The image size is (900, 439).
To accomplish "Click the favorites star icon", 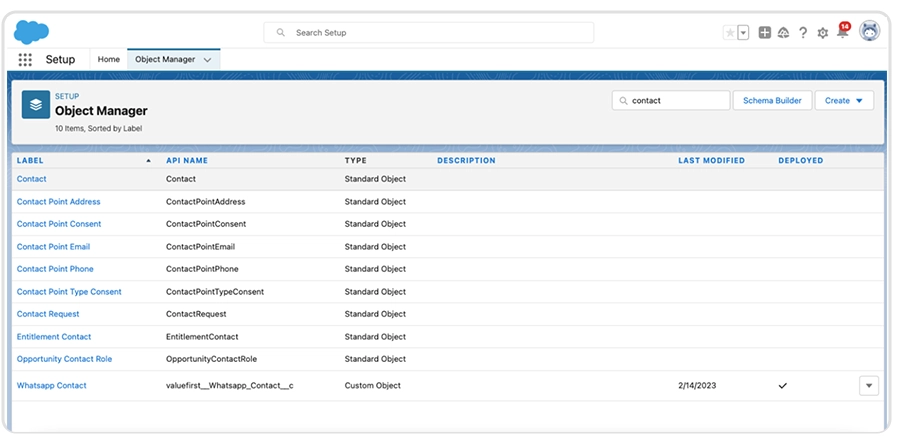I will [x=730, y=33].
